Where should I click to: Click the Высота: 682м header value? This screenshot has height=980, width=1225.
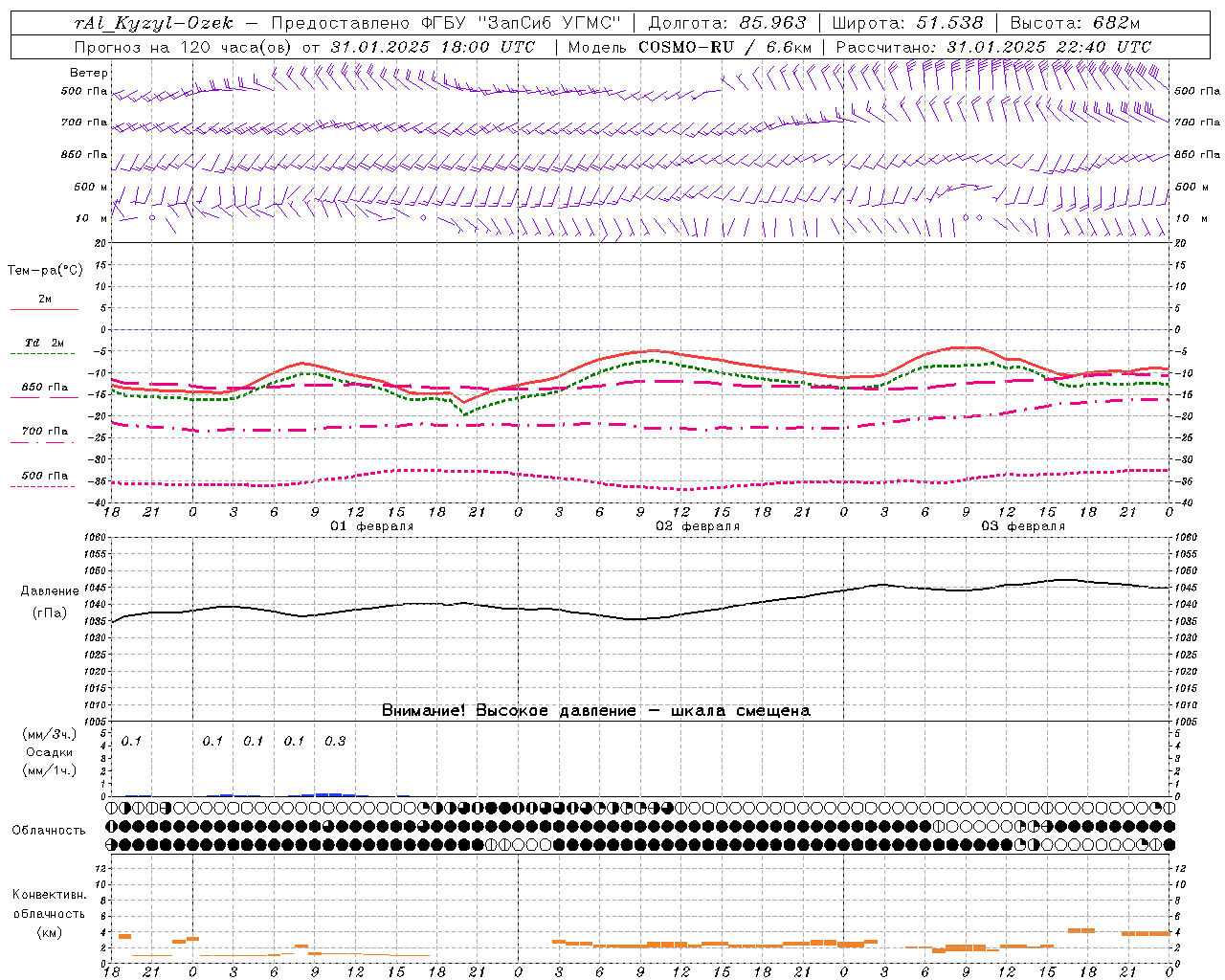(1076, 23)
